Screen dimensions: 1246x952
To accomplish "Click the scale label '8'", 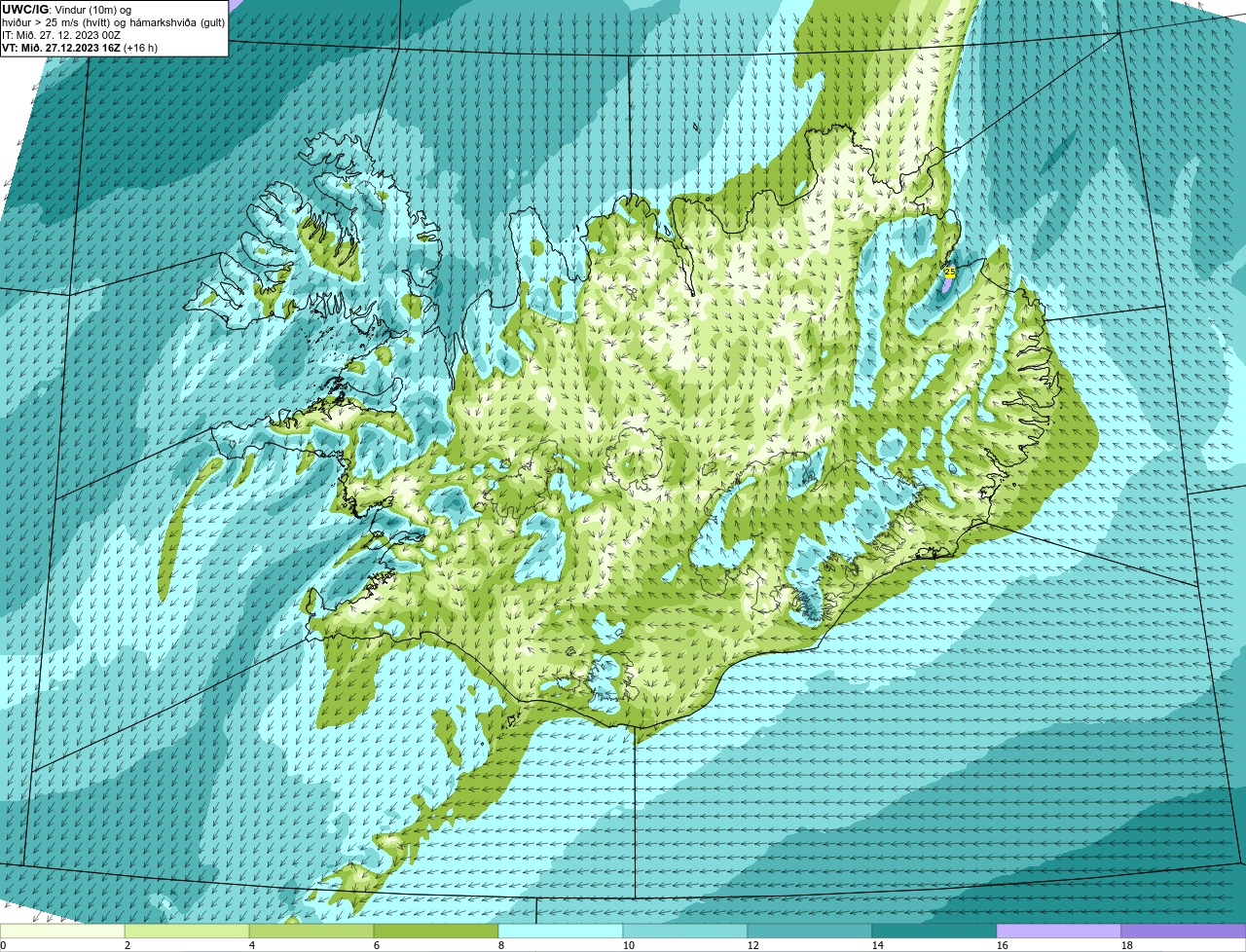I will point(501,945).
